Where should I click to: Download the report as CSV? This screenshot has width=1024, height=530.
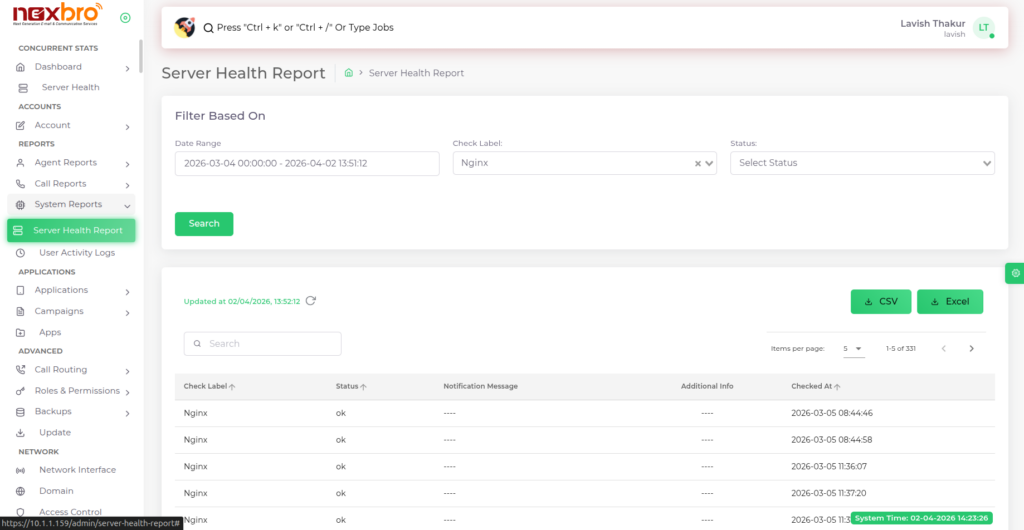point(880,302)
